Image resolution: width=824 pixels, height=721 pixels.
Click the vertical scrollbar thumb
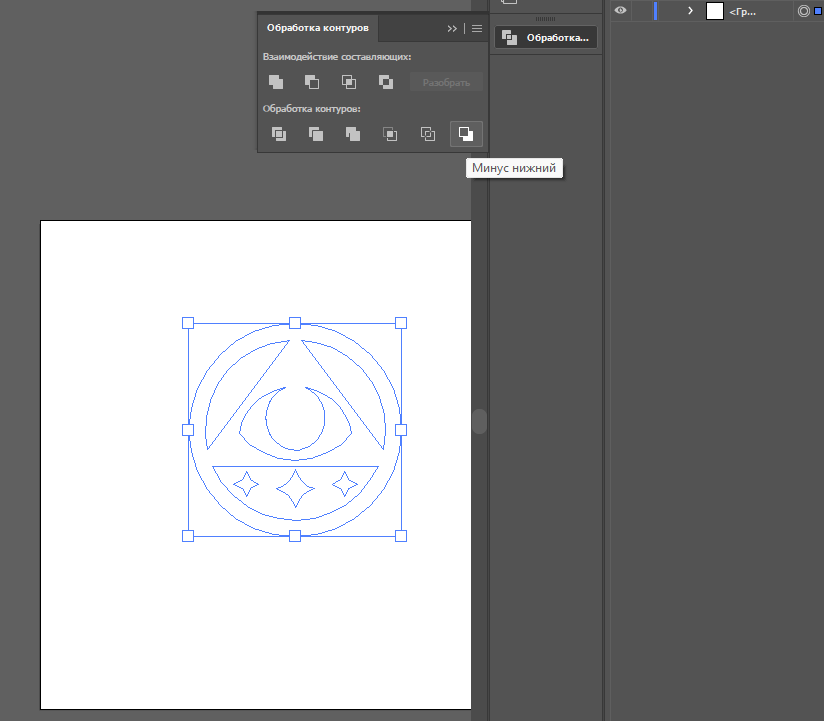click(x=479, y=421)
